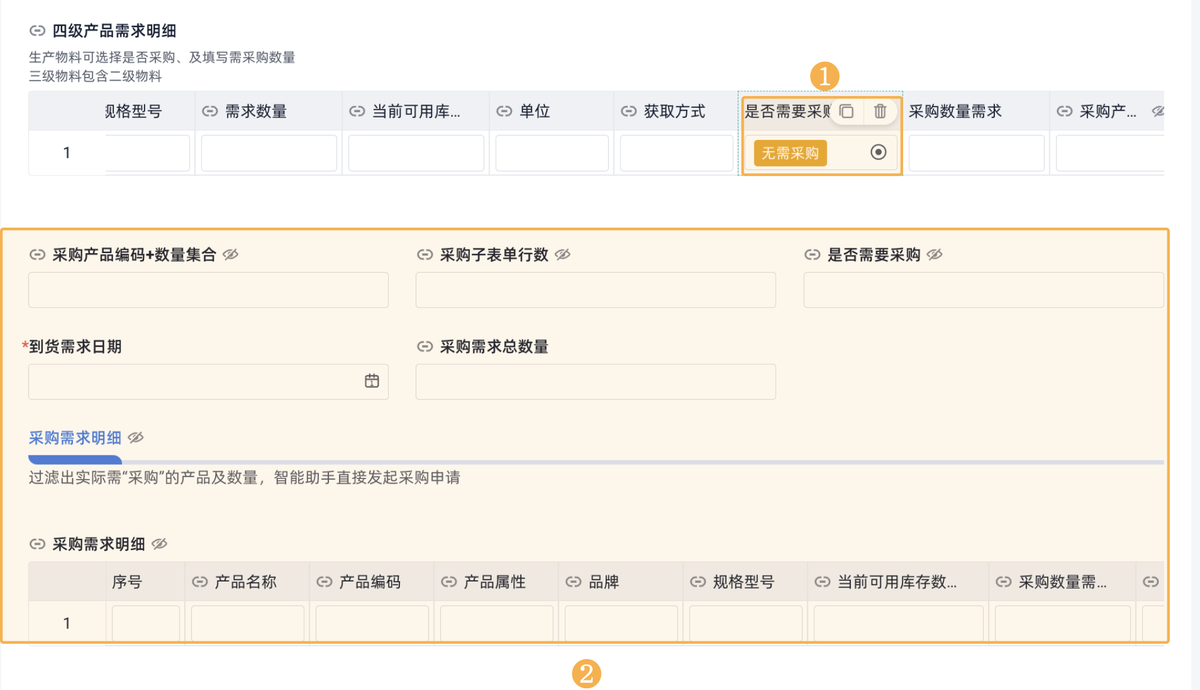Click the link icon beside 采购子表单行数

425,255
